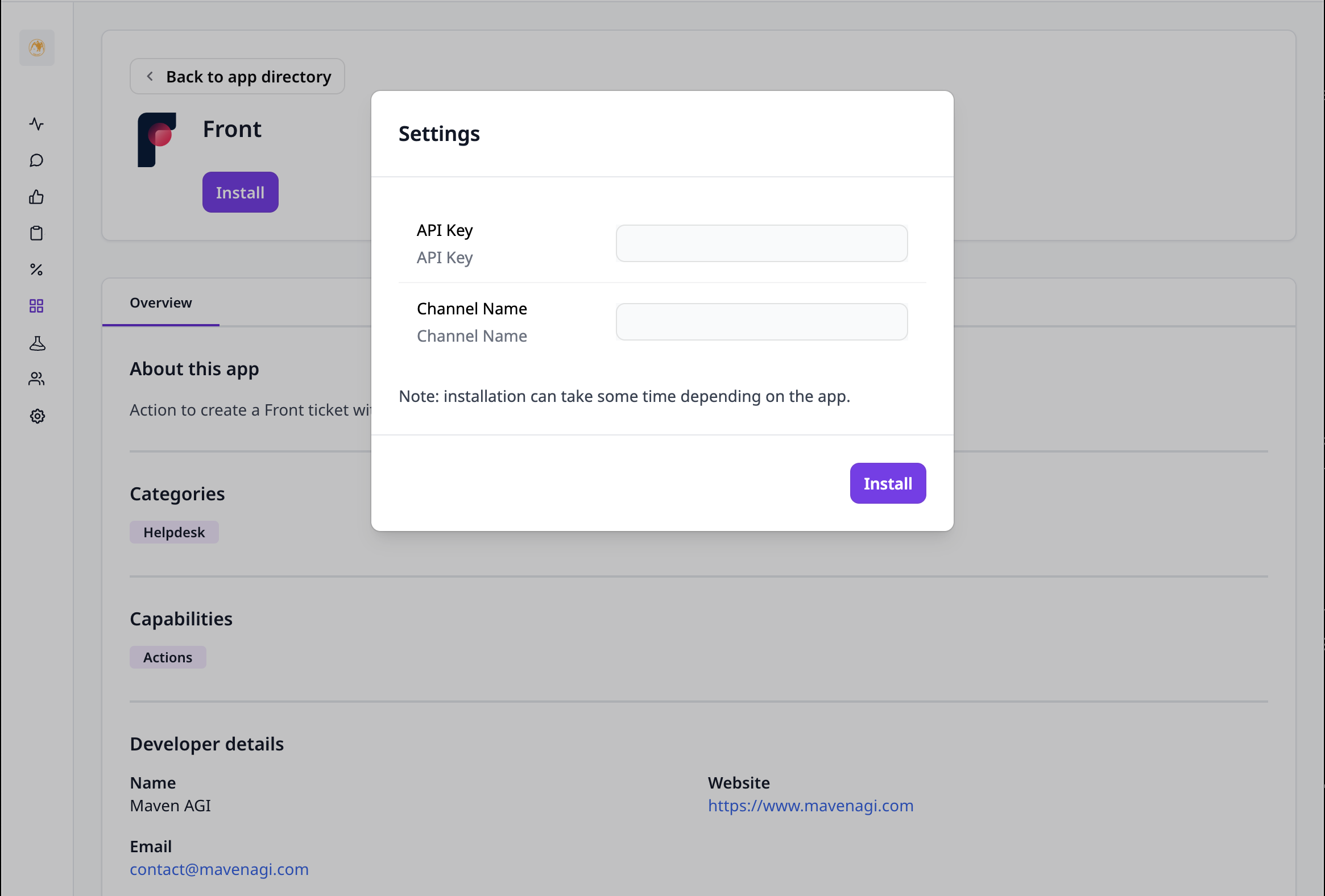Open the users management icon
The image size is (1325, 896).
pos(36,379)
